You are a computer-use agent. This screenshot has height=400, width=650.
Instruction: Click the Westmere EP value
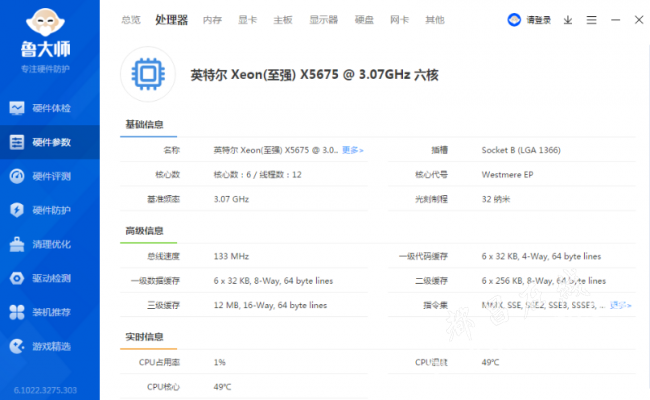coord(507,175)
